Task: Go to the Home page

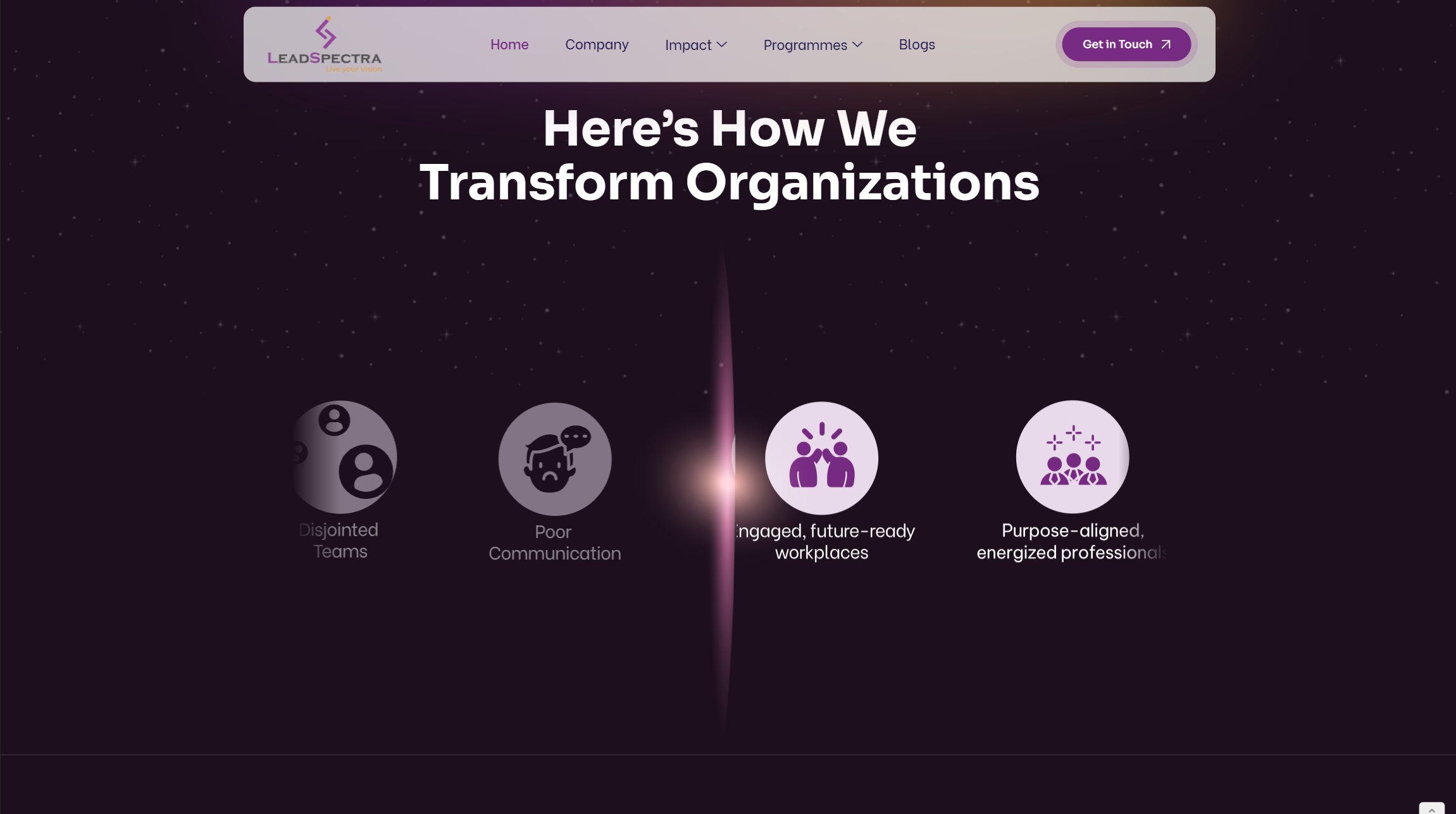Action: (x=509, y=44)
